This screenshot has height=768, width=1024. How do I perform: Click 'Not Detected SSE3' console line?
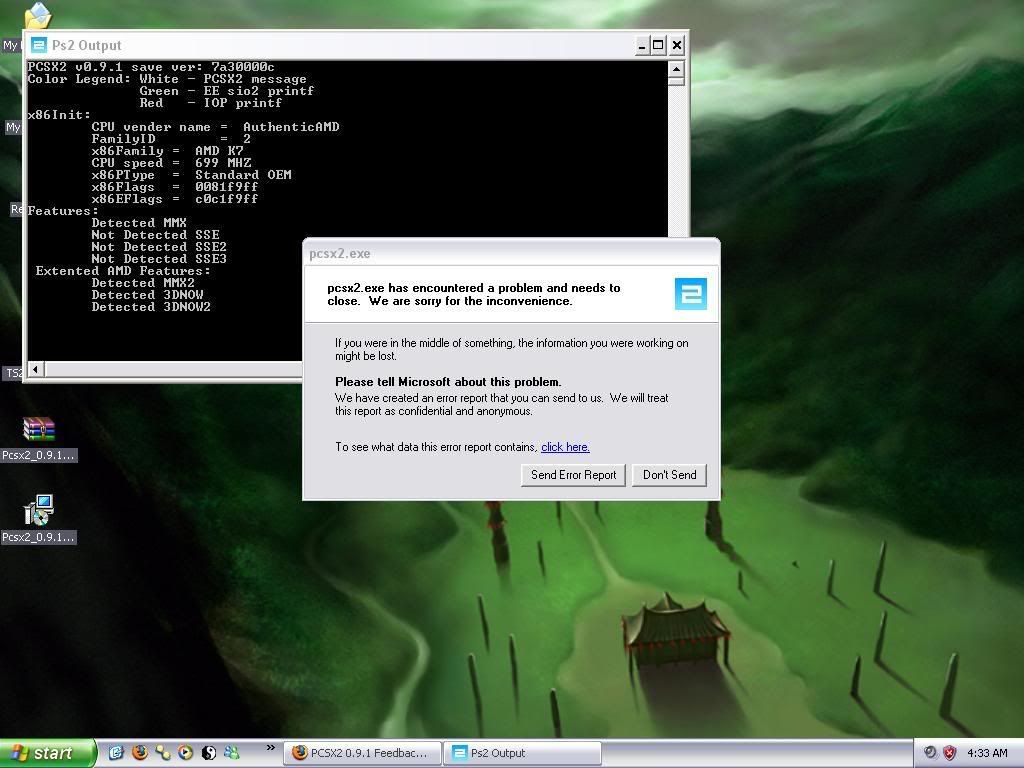click(159, 259)
